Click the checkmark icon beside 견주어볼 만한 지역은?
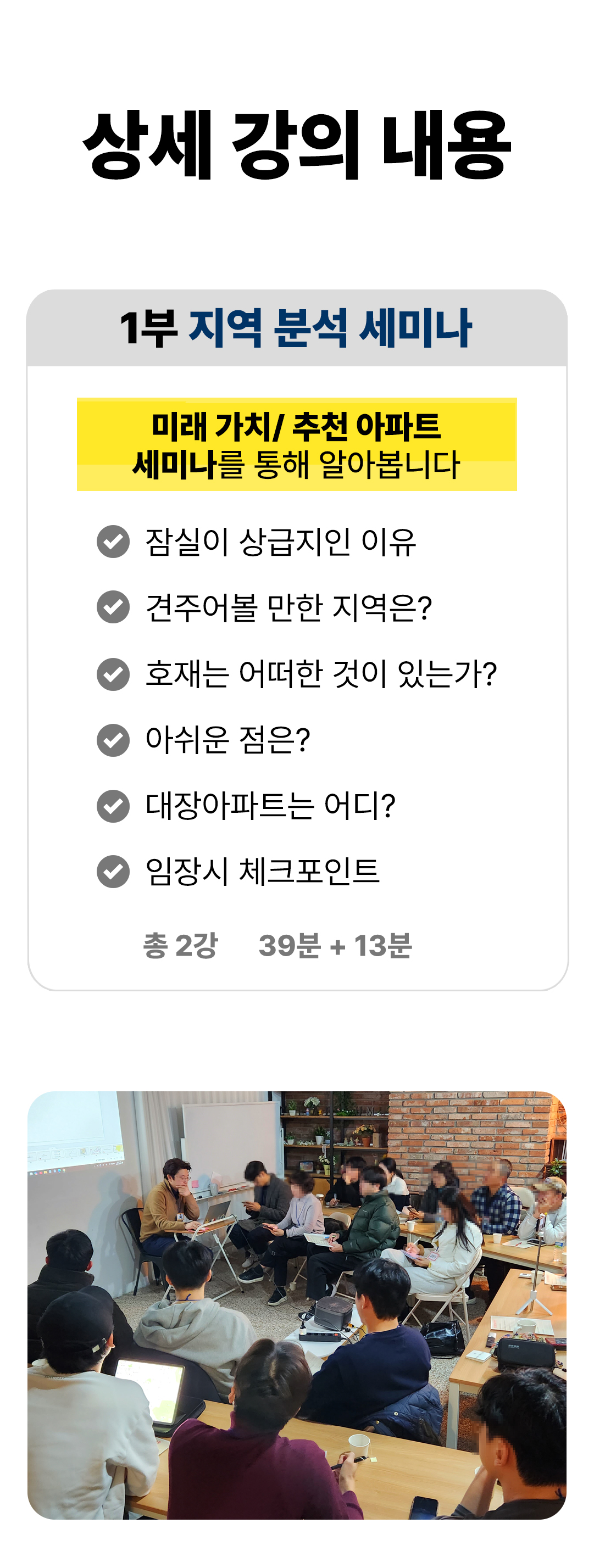The image size is (594, 1568). pyautogui.click(x=113, y=607)
